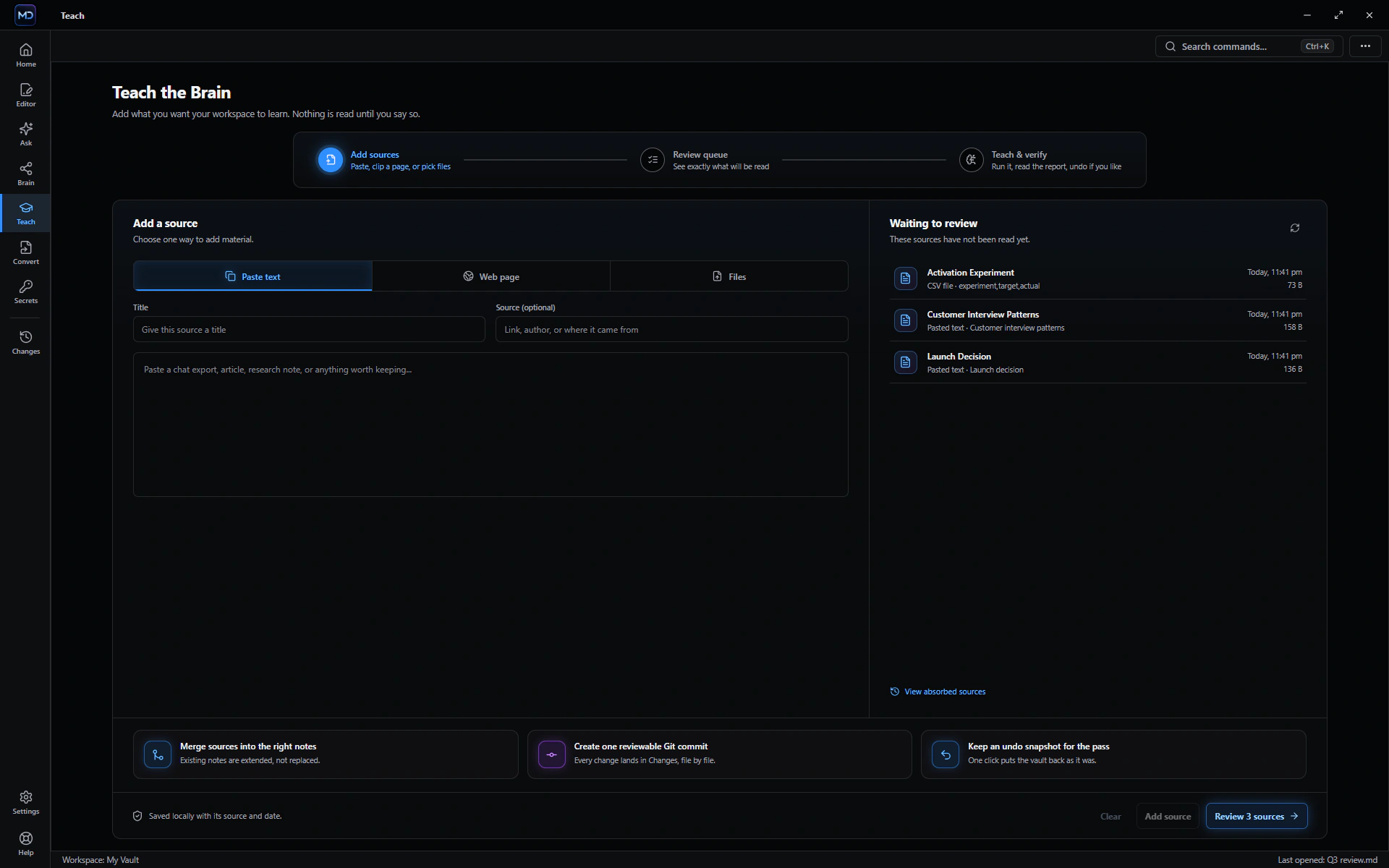The image size is (1389, 868).
Task: Focus the Search commands box
Action: point(1249,46)
